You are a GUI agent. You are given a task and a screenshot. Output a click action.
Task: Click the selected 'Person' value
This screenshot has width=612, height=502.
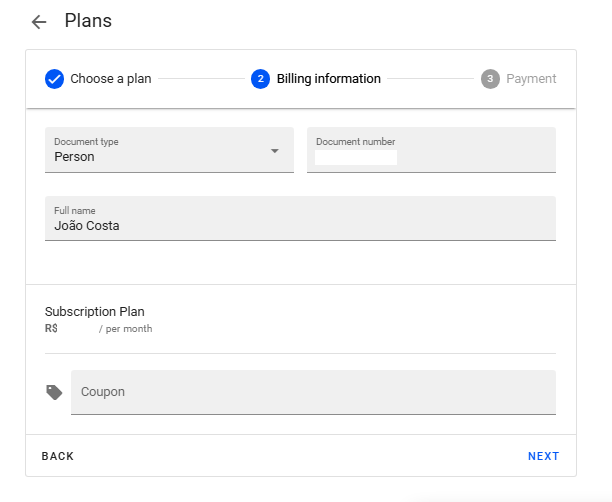click(x=75, y=157)
